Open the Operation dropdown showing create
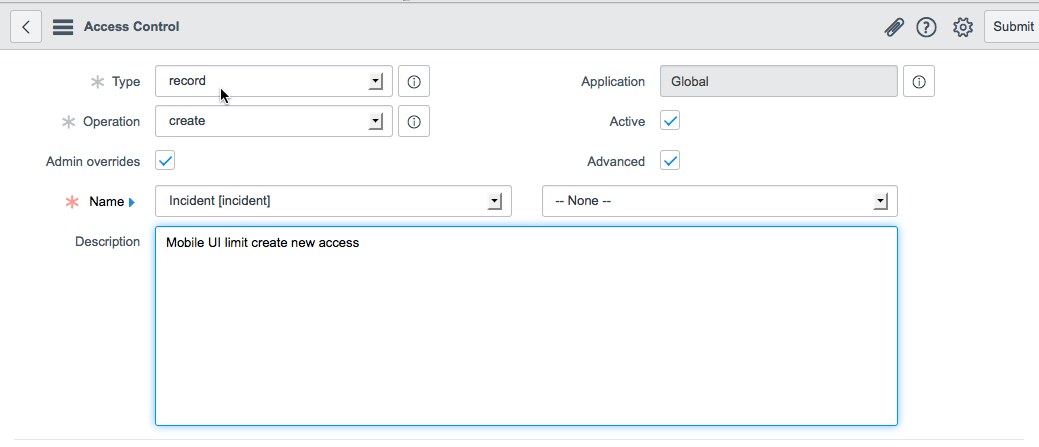 (274, 121)
